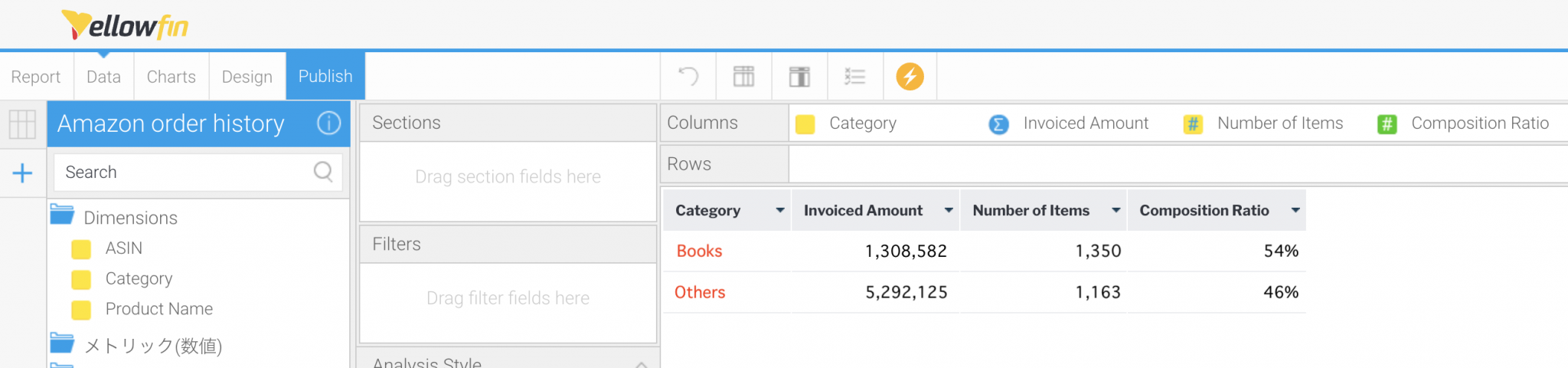Select Number of Items in Columns bar
1568x368 pixels.
click(x=1280, y=123)
